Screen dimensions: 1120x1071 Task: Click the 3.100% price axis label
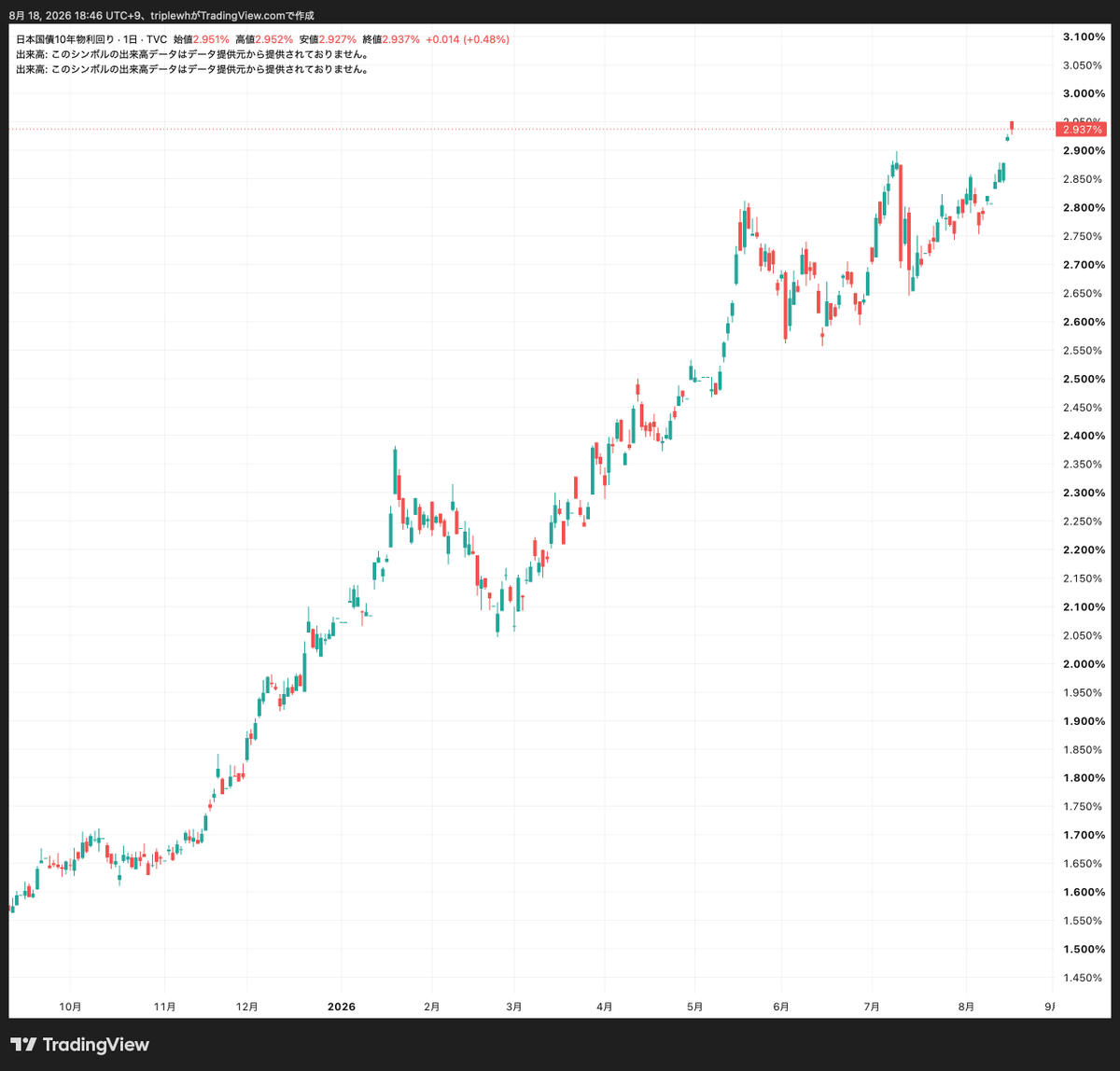click(1083, 36)
